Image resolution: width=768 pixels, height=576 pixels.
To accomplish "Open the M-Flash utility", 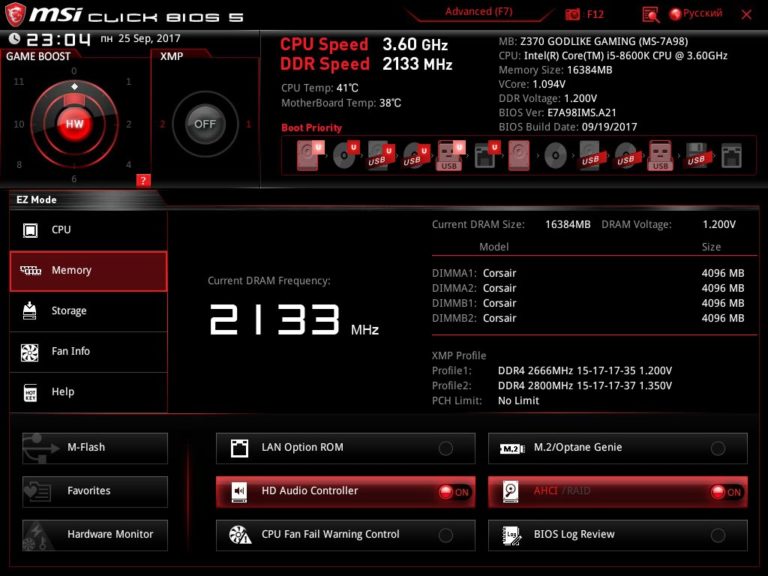I will (95, 448).
